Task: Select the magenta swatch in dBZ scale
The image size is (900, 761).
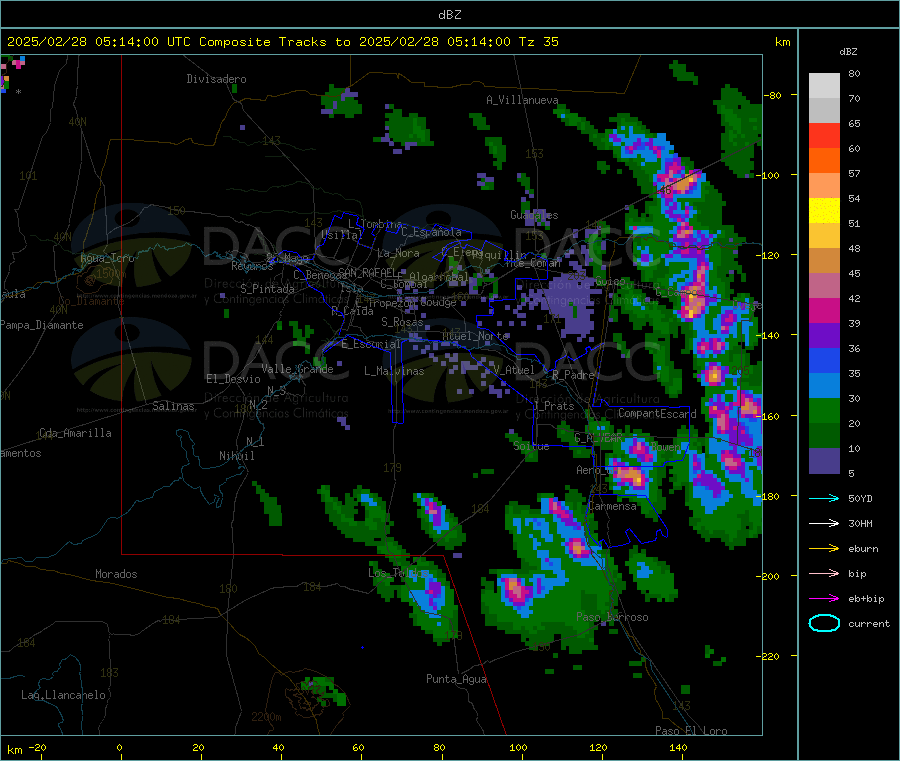Action: tap(824, 310)
